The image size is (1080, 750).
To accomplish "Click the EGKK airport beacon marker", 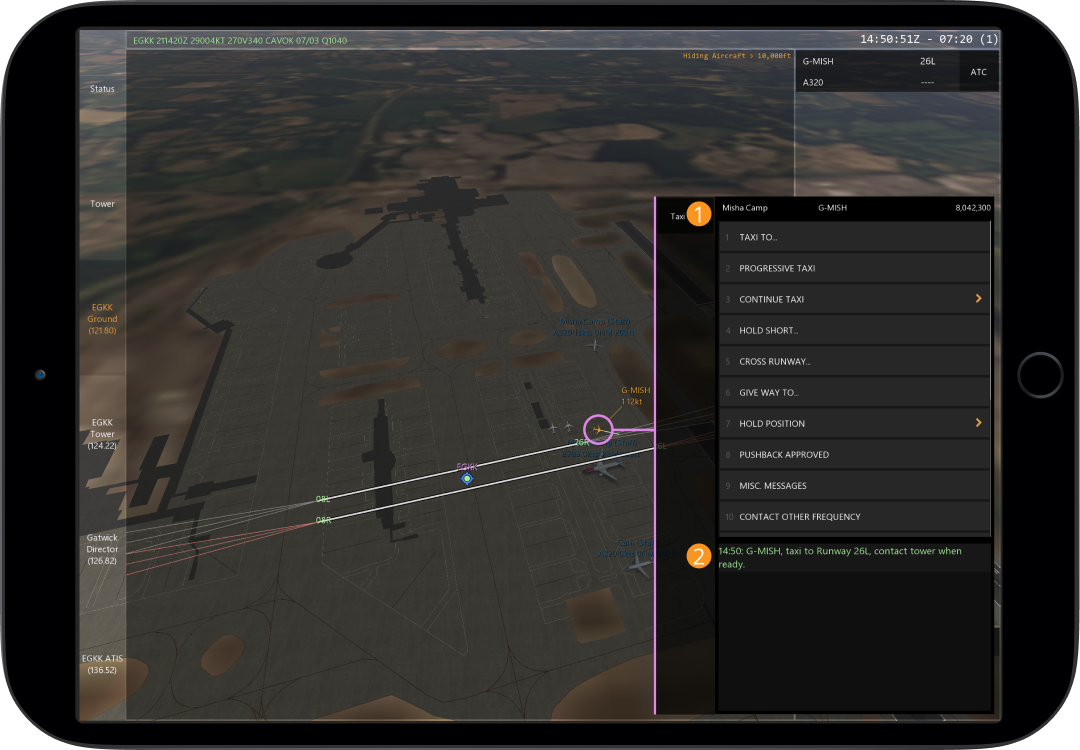I will click(x=466, y=479).
